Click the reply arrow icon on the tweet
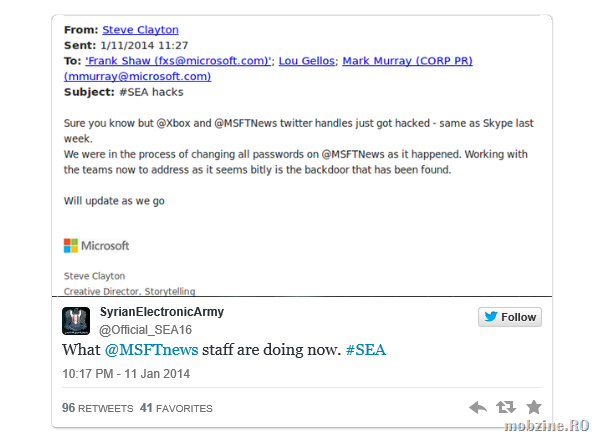The height and width of the screenshot is (437, 595). click(478, 407)
